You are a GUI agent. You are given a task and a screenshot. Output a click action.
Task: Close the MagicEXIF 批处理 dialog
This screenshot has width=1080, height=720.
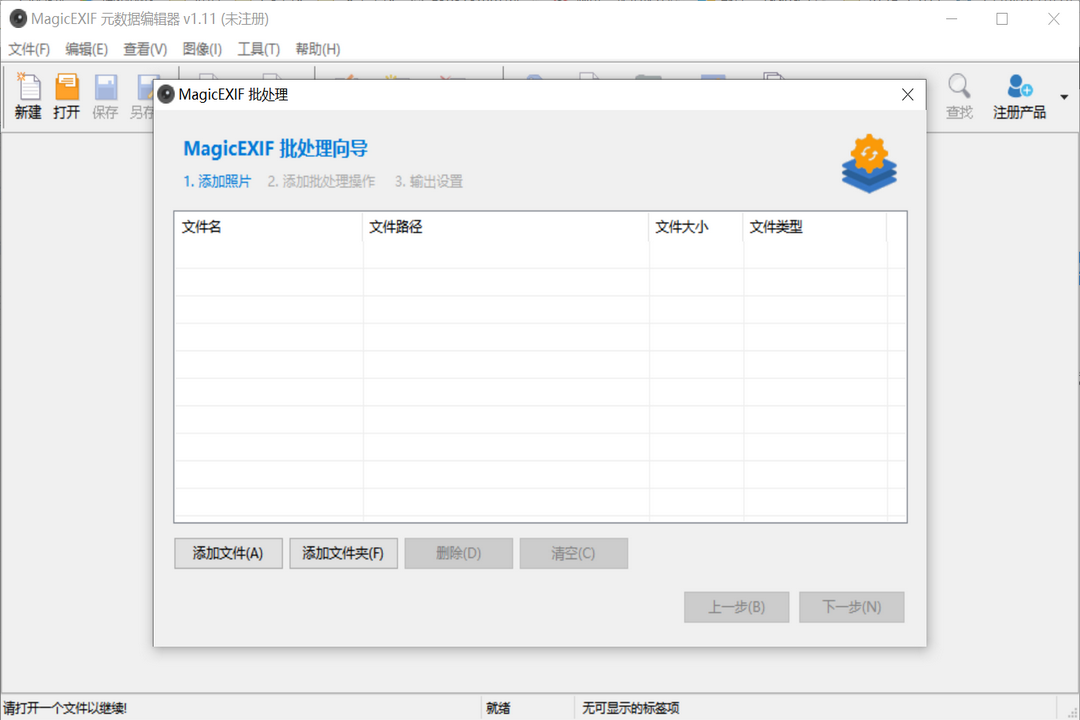point(907,94)
